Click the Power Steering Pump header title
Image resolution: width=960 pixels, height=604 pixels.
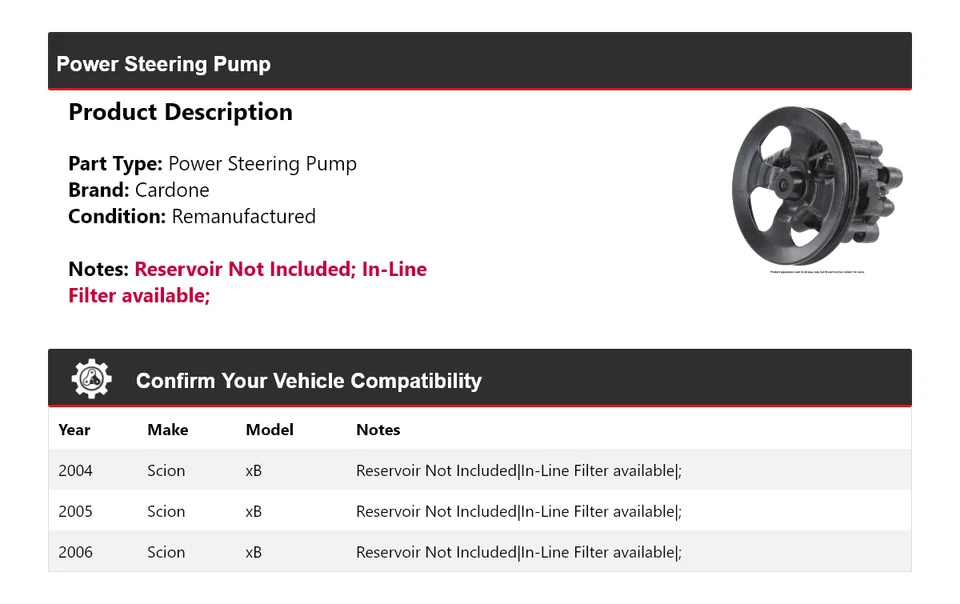click(x=163, y=64)
